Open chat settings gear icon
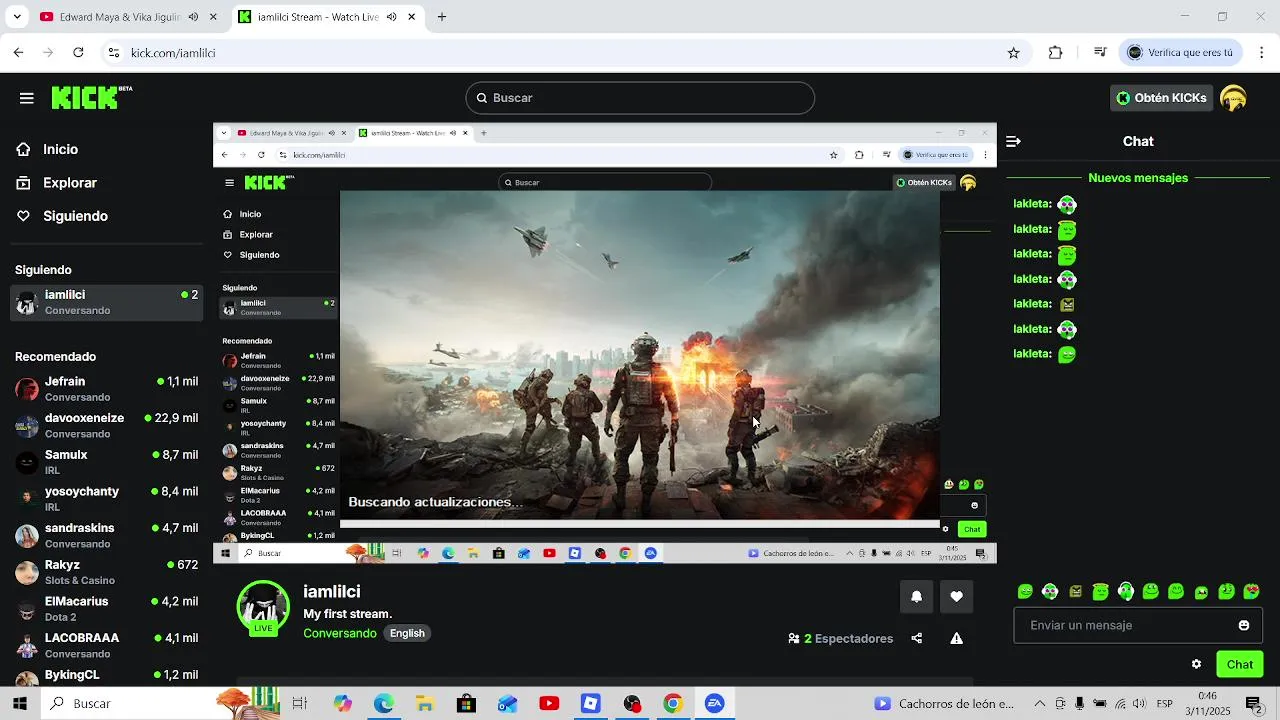Viewport: 1280px width, 720px height. tap(1196, 664)
